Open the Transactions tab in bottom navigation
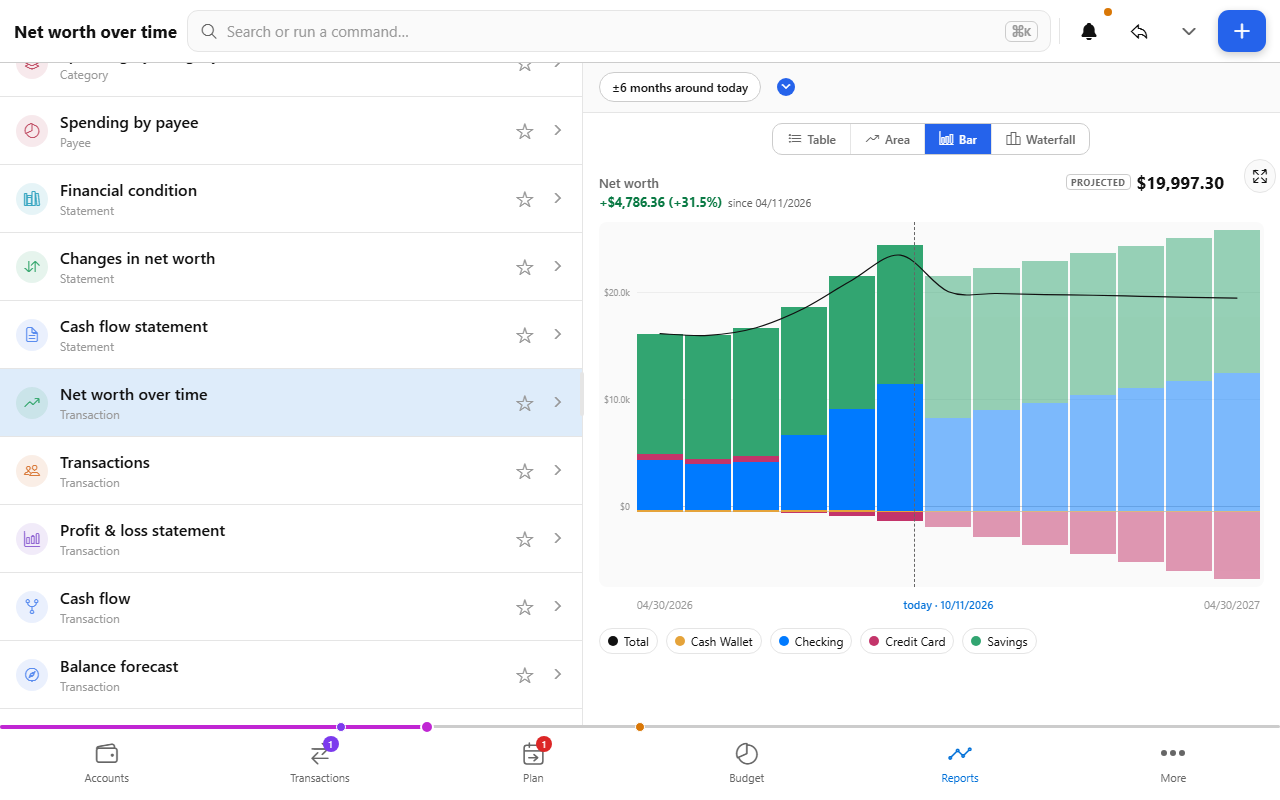This screenshot has width=1280, height=800. click(320, 763)
